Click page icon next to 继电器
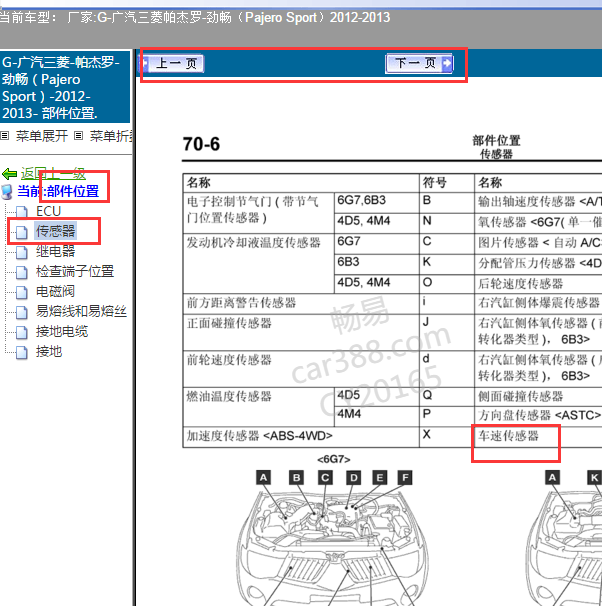The width and height of the screenshot is (602, 606). [x=22, y=252]
